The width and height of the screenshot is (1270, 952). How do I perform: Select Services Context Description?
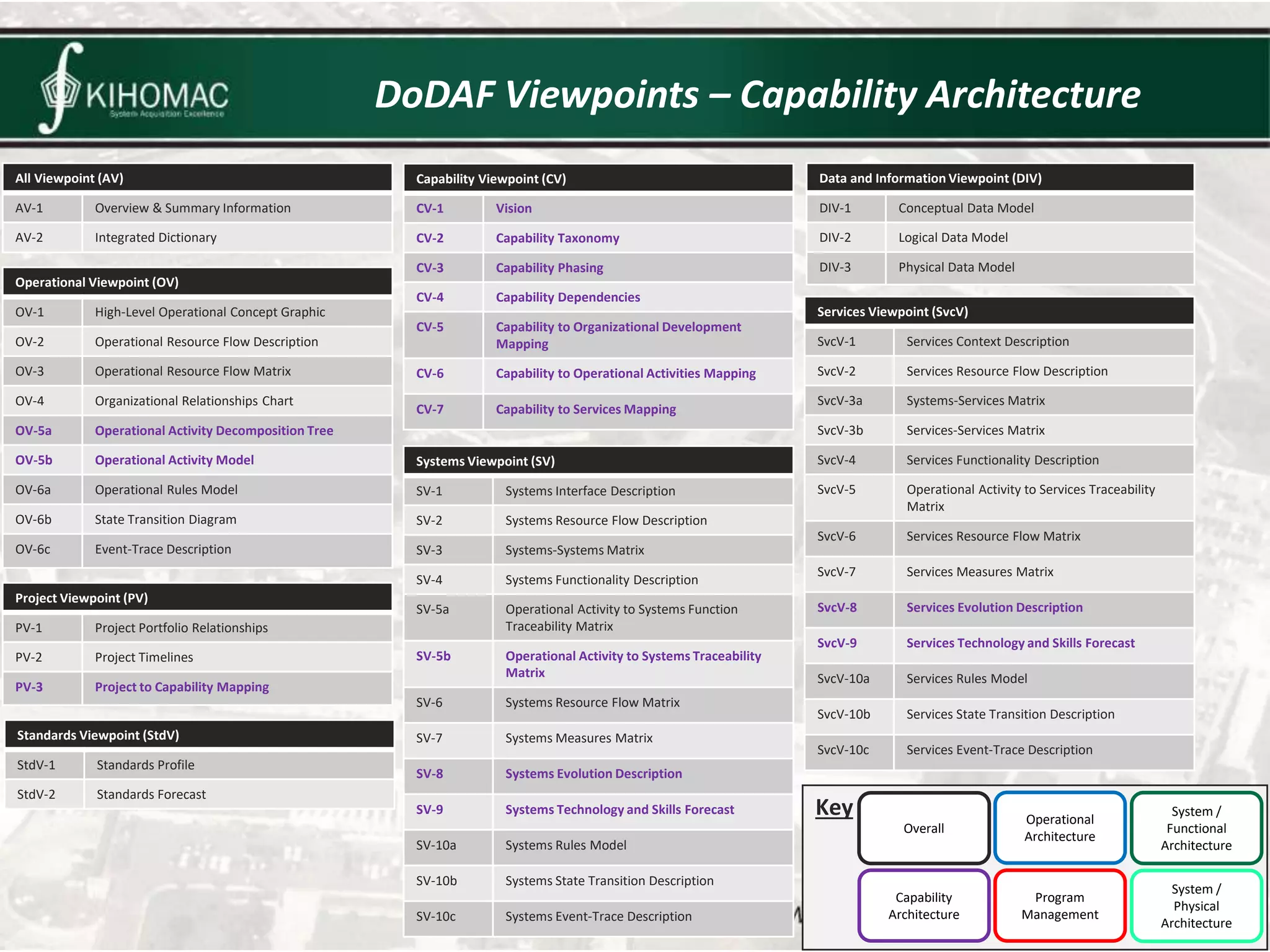[988, 342]
